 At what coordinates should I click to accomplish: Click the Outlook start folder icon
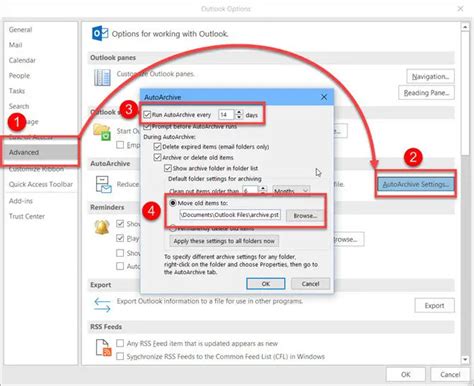(x=102, y=132)
